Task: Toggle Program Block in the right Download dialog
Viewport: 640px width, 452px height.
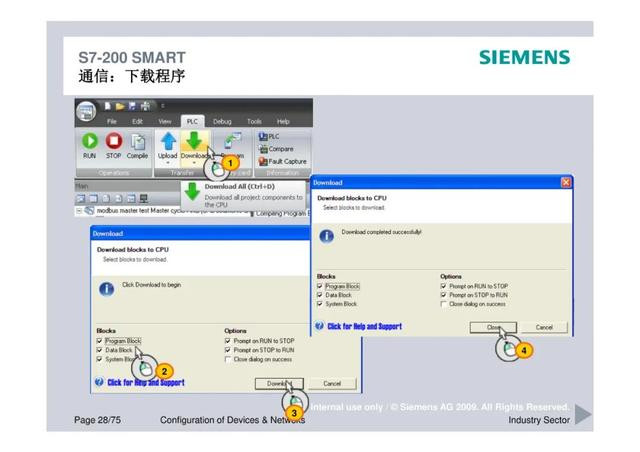Action: coord(320,286)
